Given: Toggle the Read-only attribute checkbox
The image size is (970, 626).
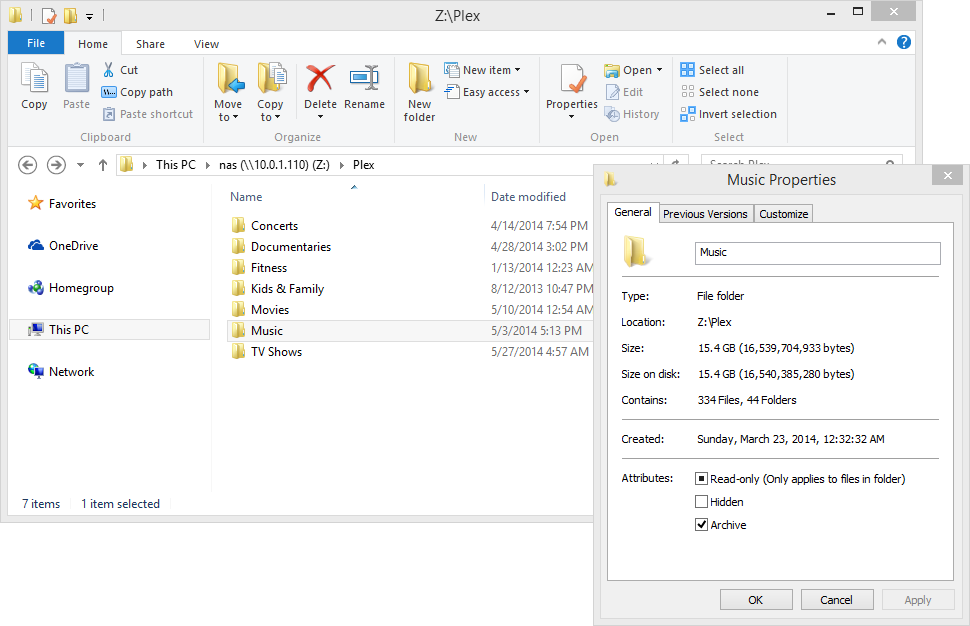Looking at the screenshot, I should point(702,479).
